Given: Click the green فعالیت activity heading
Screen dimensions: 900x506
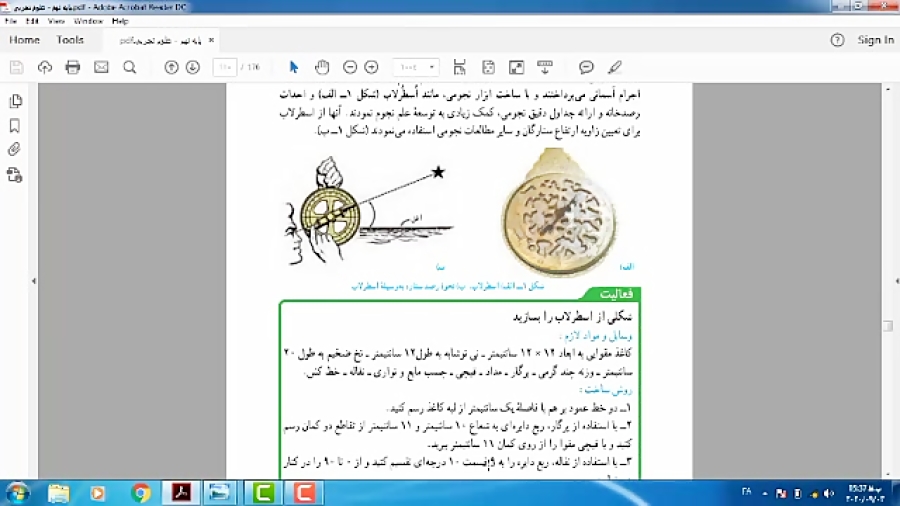Looking at the screenshot, I should [x=616, y=294].
